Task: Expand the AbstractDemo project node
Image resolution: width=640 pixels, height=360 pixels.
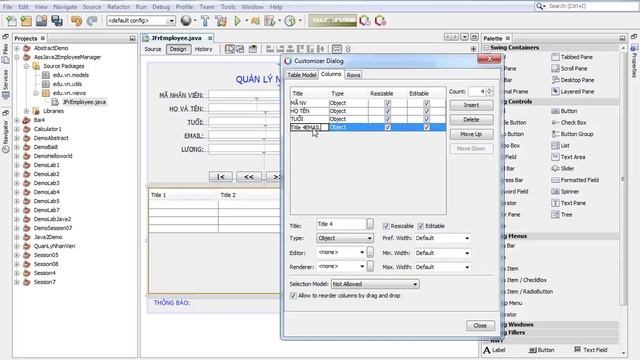Action: coord(17,48)
